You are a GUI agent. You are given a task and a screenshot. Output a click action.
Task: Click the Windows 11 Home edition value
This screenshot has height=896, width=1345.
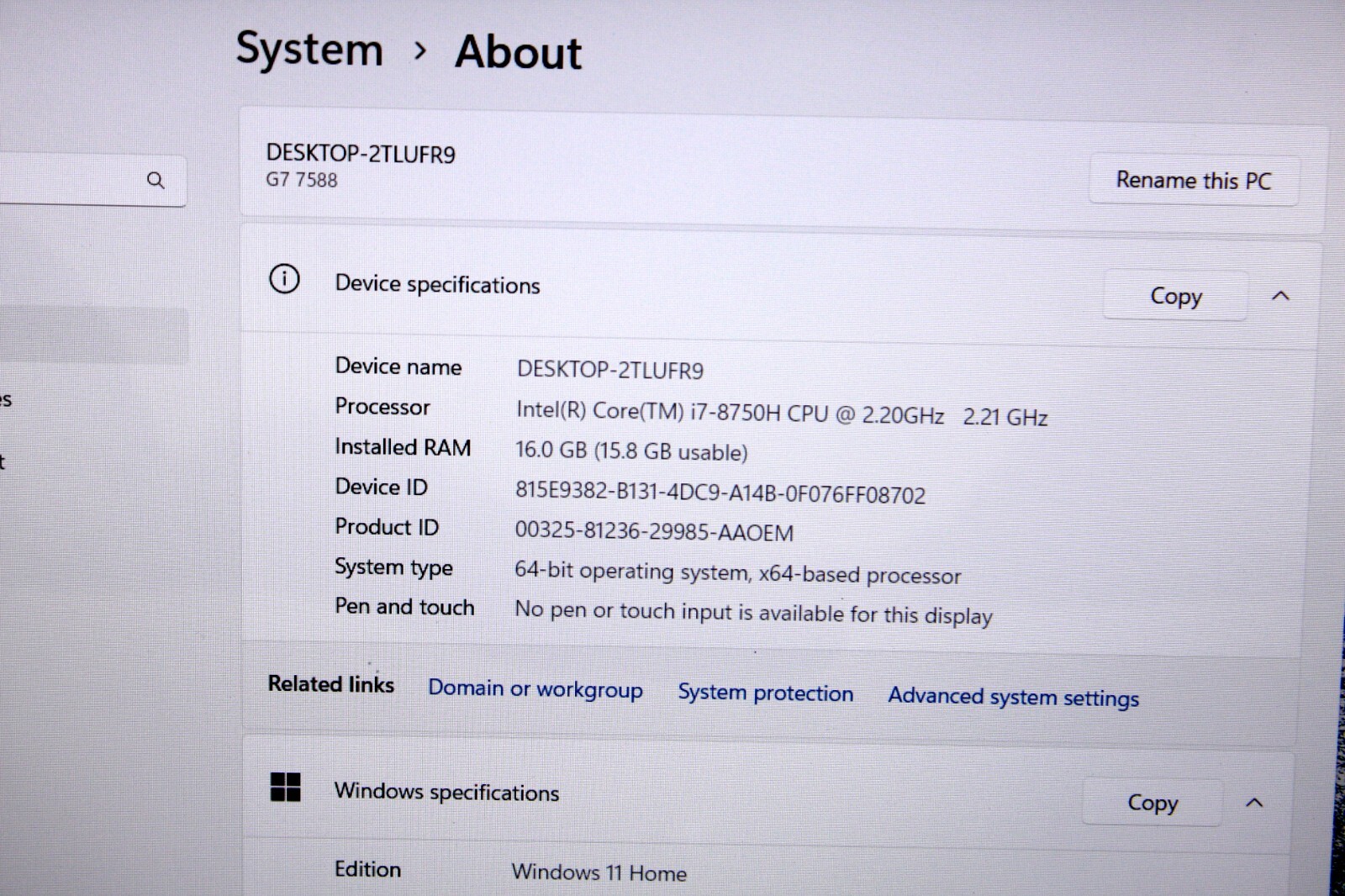tap(599, 872)
